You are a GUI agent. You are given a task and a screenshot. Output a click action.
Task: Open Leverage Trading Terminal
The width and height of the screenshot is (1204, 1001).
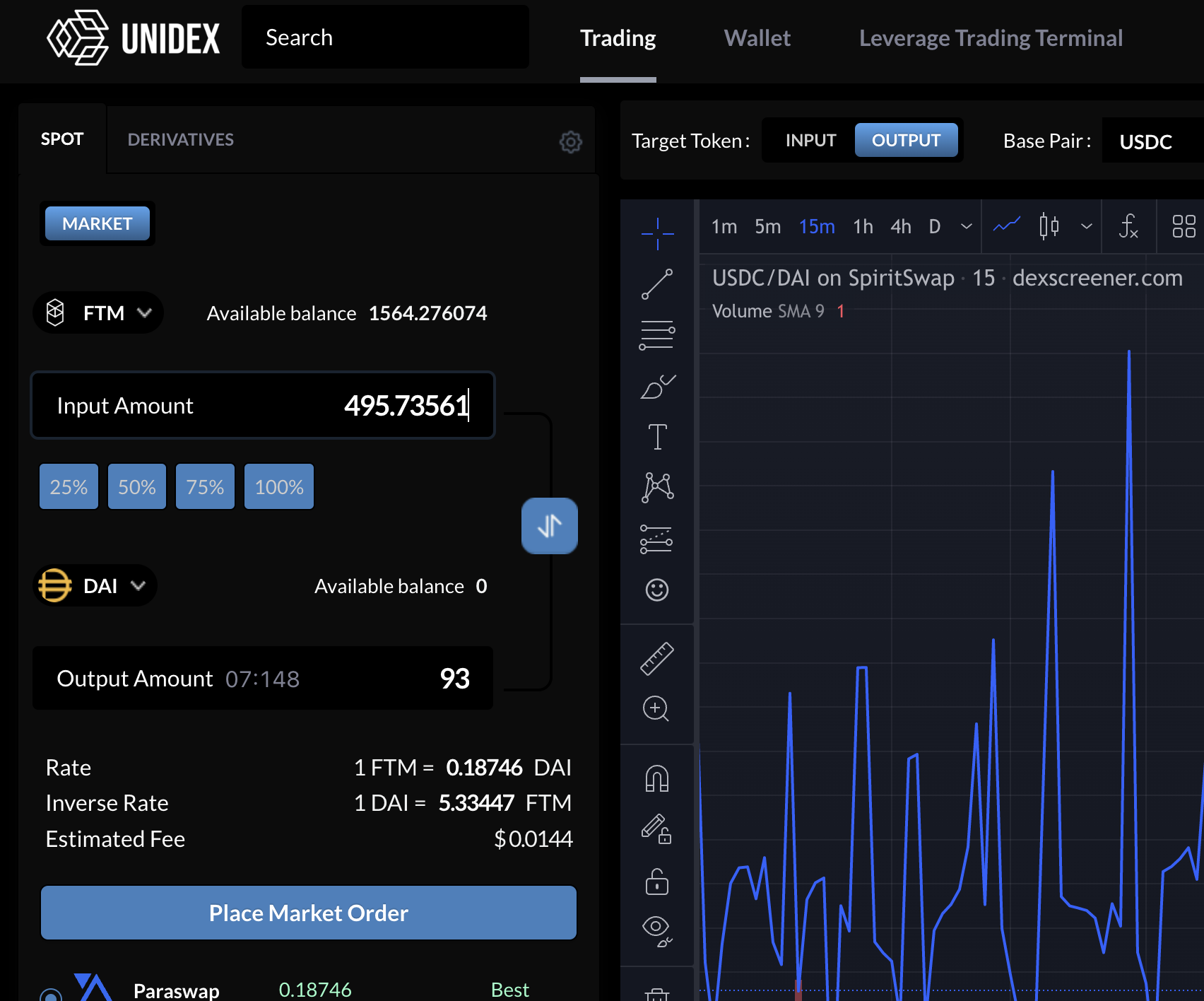coord(991,38)
